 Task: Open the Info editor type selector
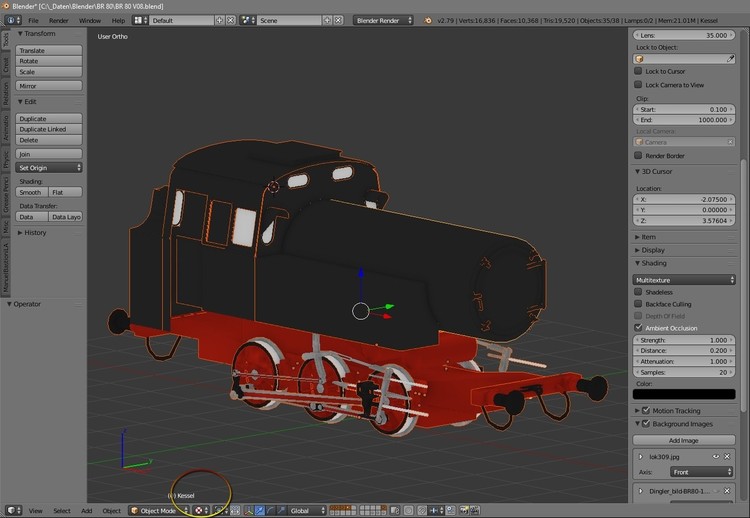pos(13,20)
